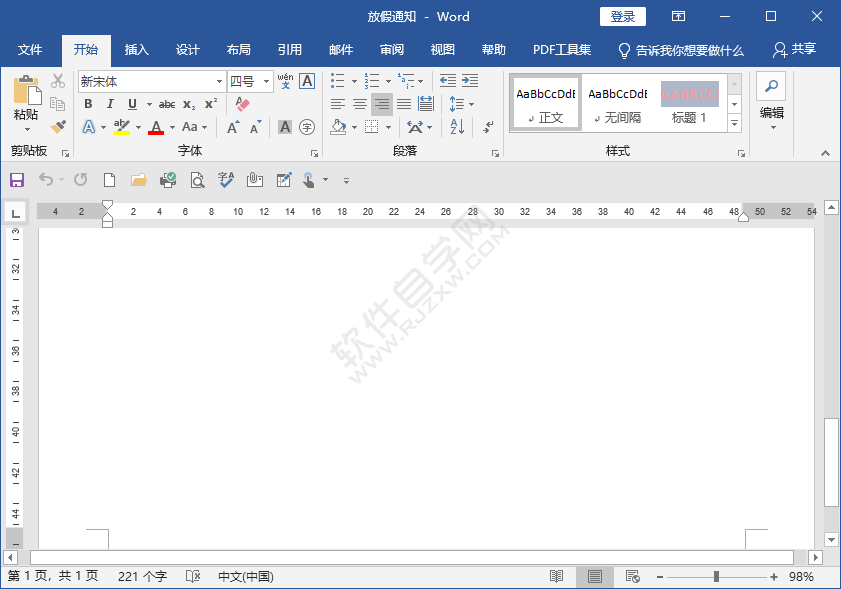Open the 字体 dialog launcher

[314, 152]
